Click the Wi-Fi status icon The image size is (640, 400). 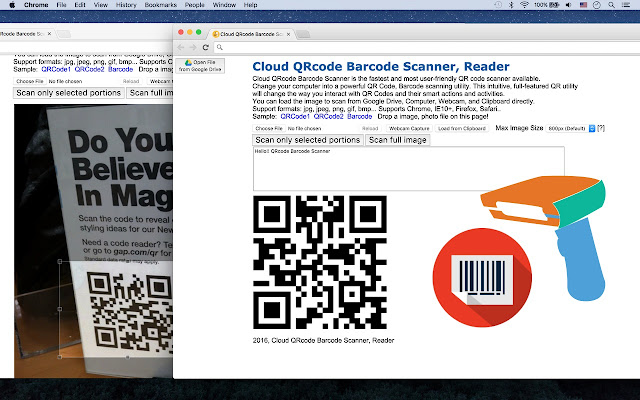coord(524,5)
